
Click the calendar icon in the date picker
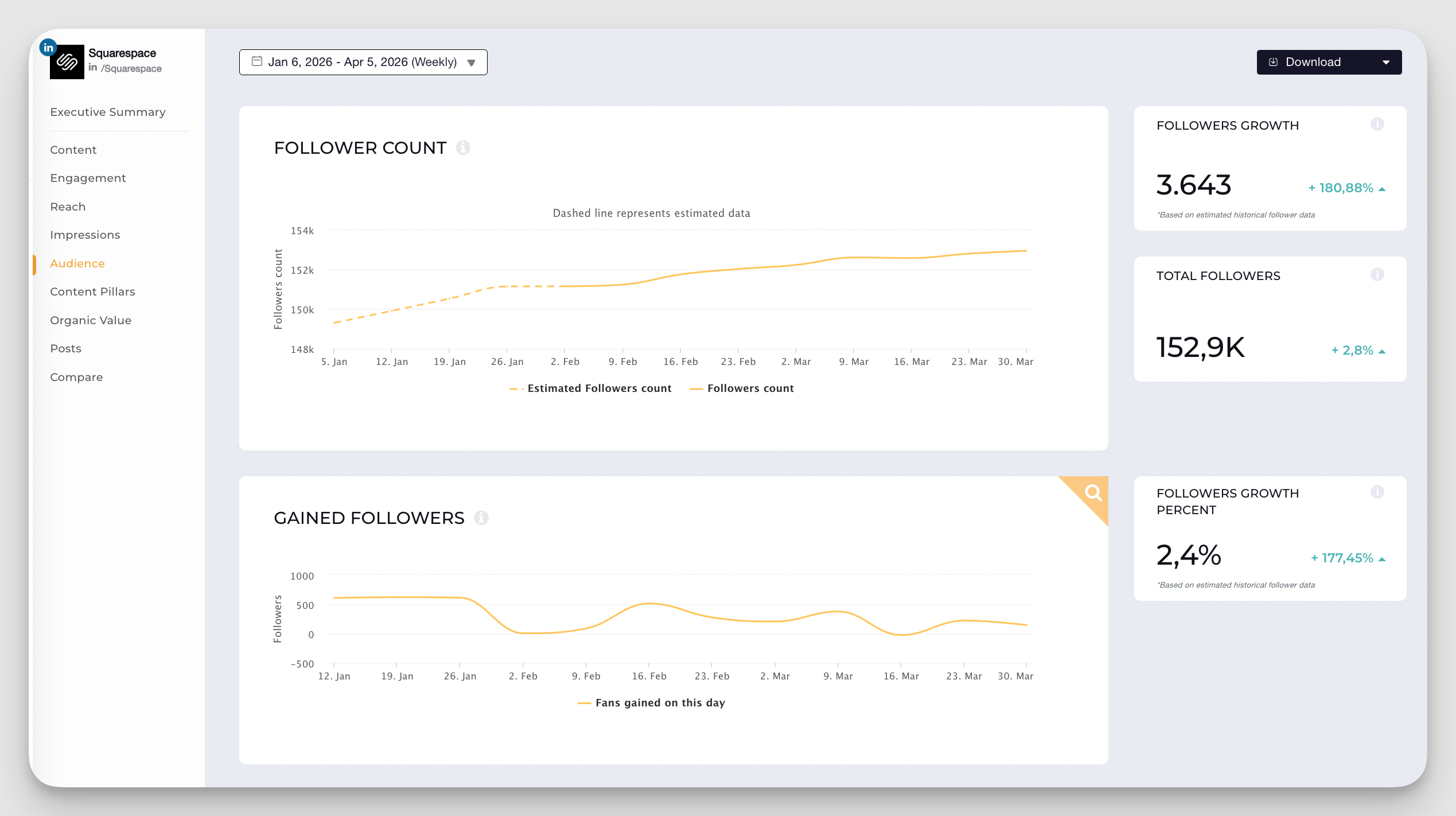256,61
